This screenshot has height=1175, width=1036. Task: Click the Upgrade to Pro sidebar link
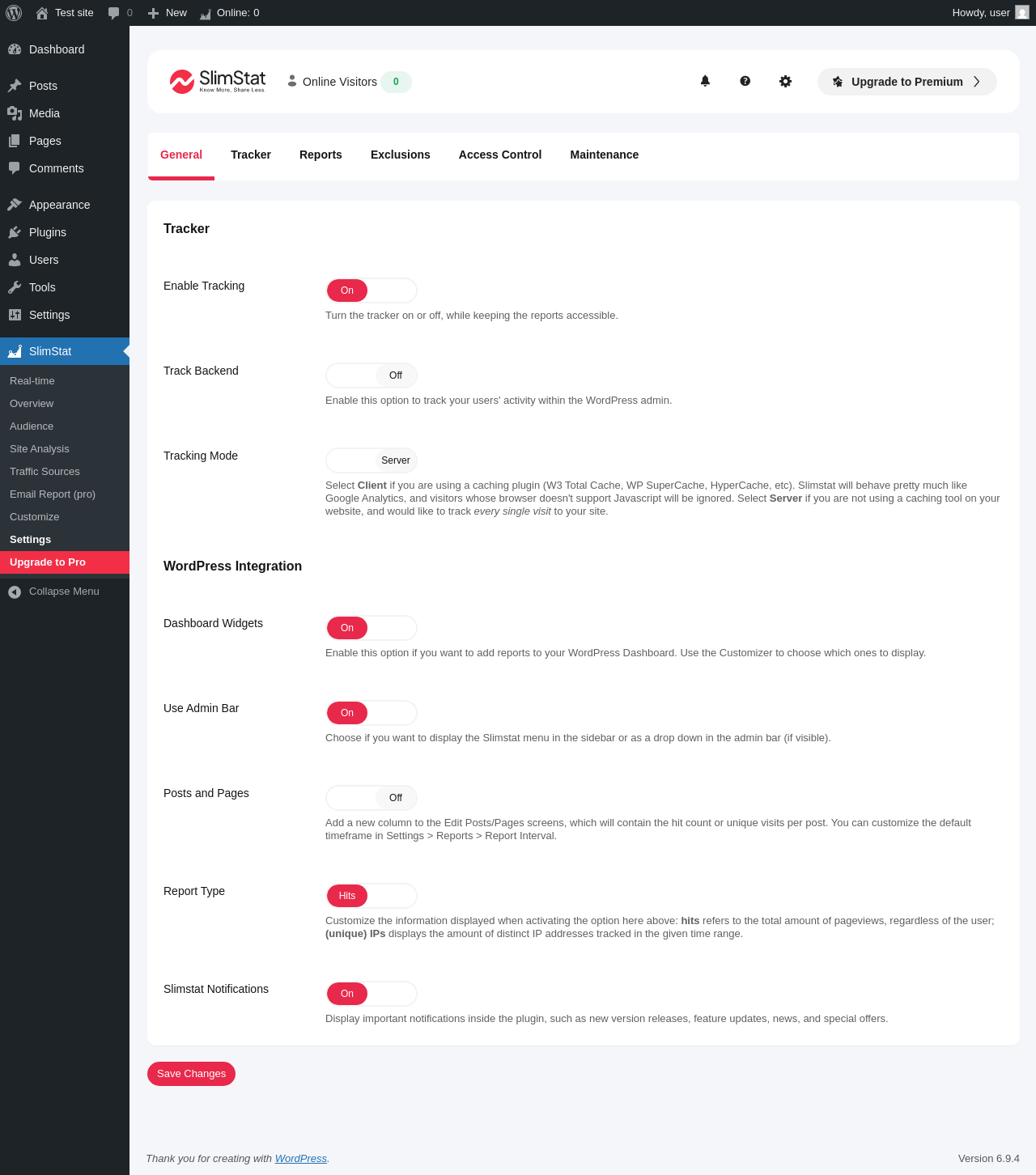click(65, 562)
